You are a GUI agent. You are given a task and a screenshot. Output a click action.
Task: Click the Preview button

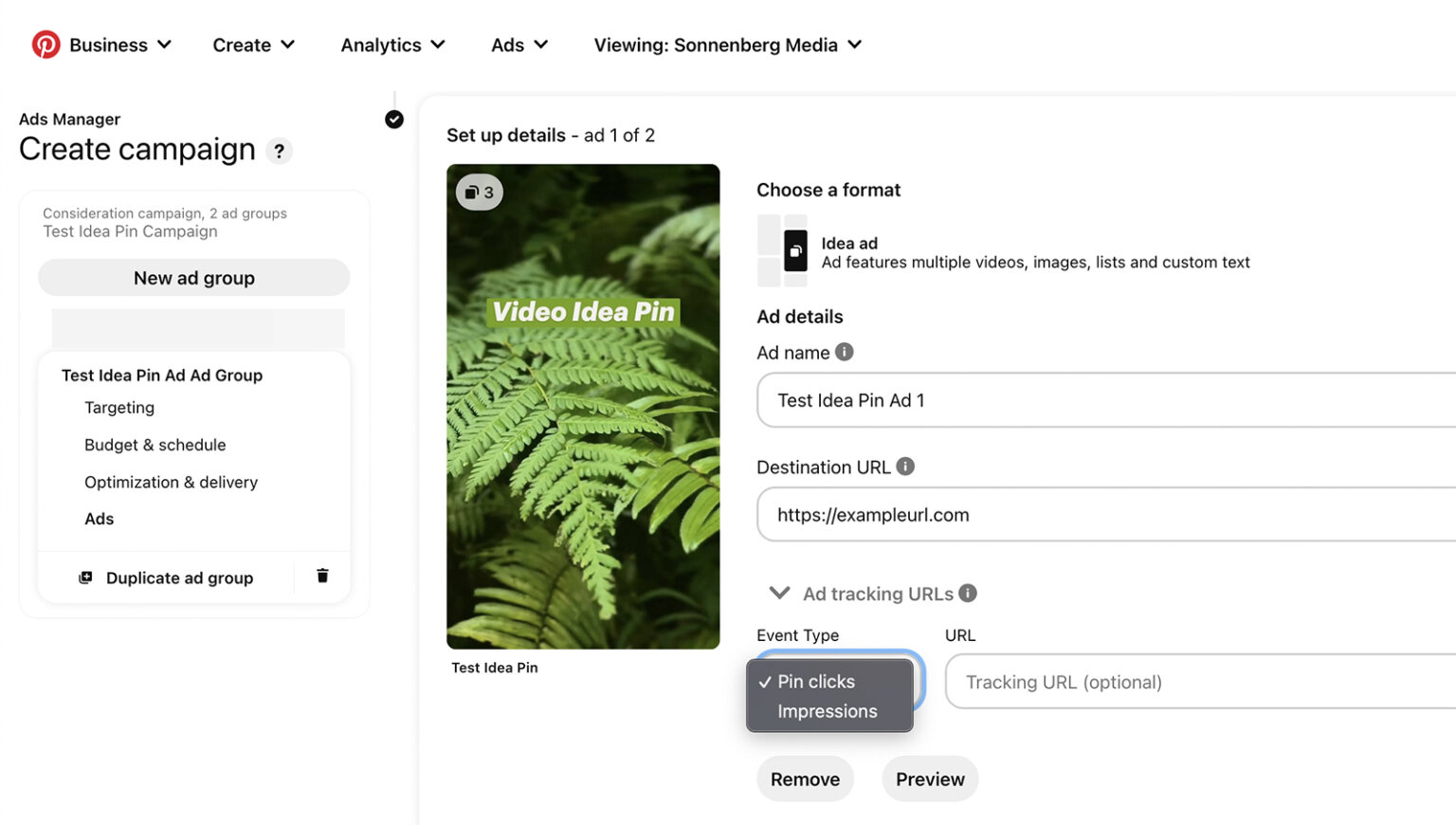(930, 779)
